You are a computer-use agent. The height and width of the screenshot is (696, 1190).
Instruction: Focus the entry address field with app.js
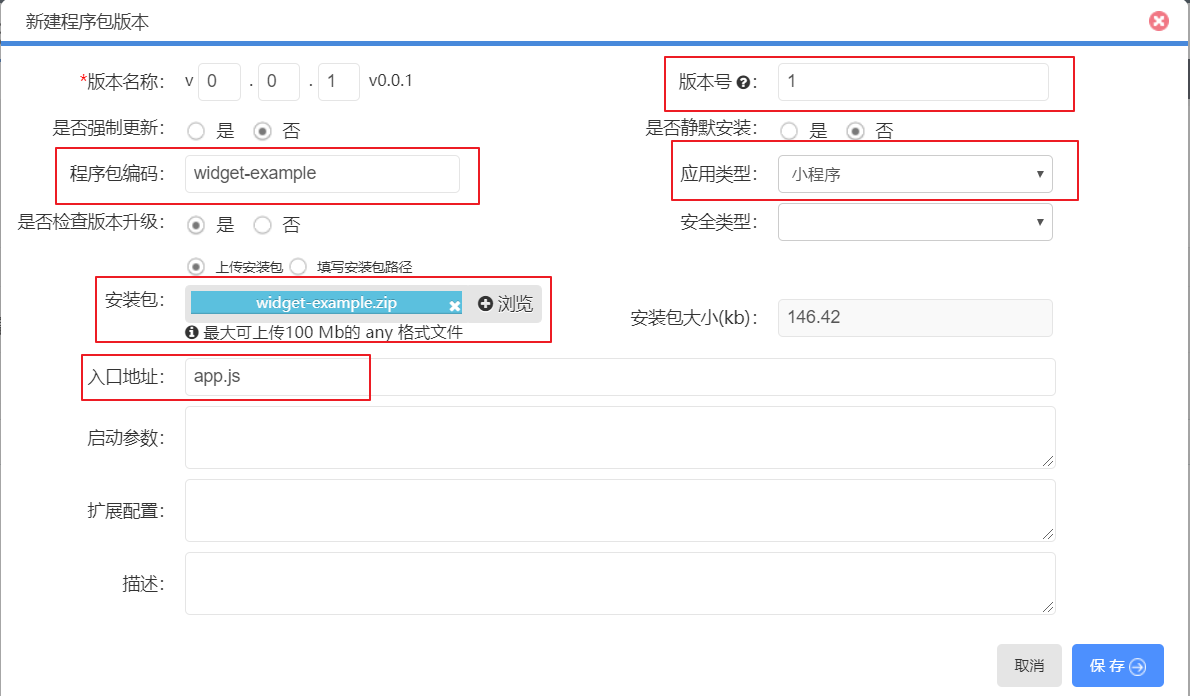pos(620,377)
